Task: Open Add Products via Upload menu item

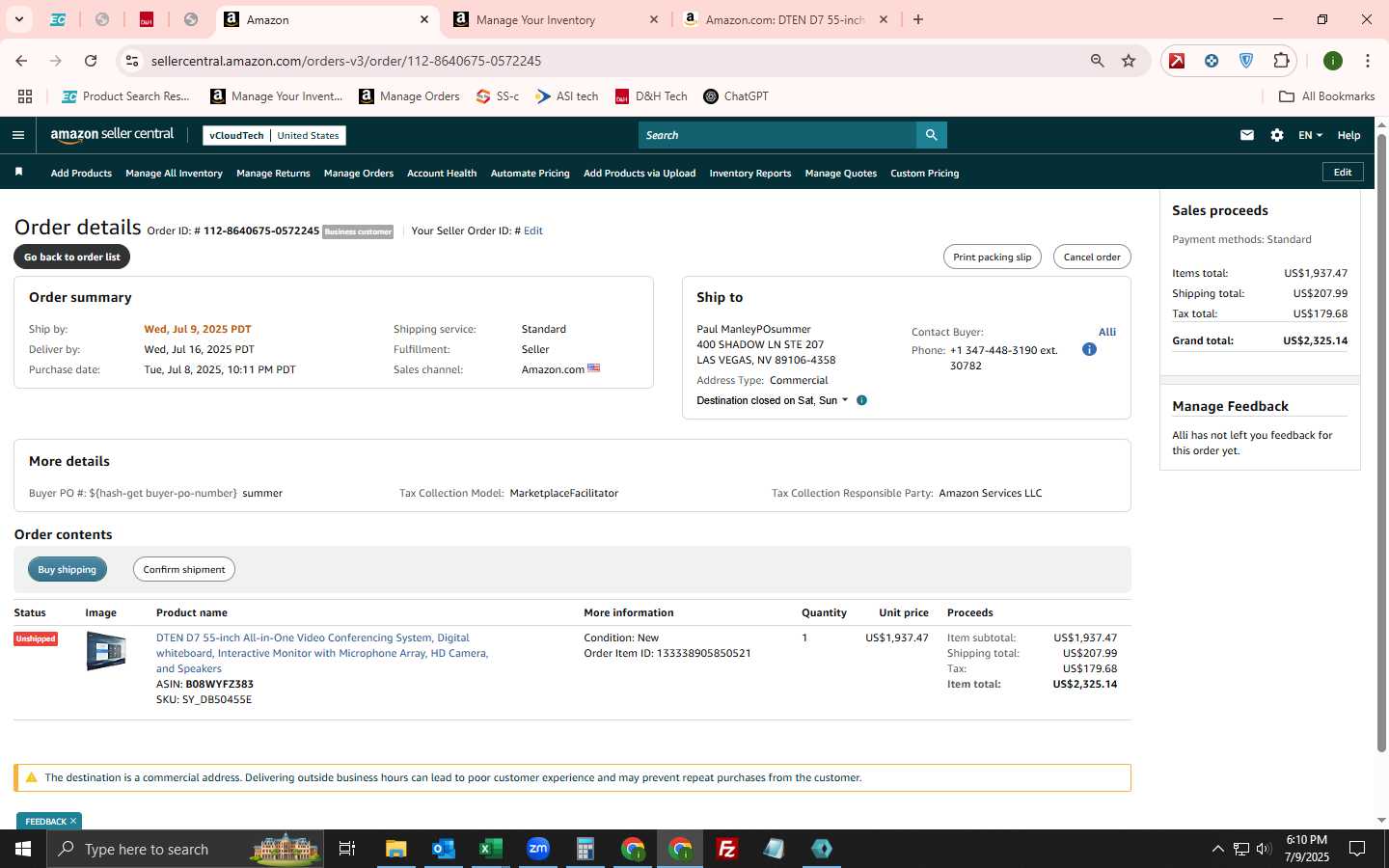Action: (x=640, y=174)
